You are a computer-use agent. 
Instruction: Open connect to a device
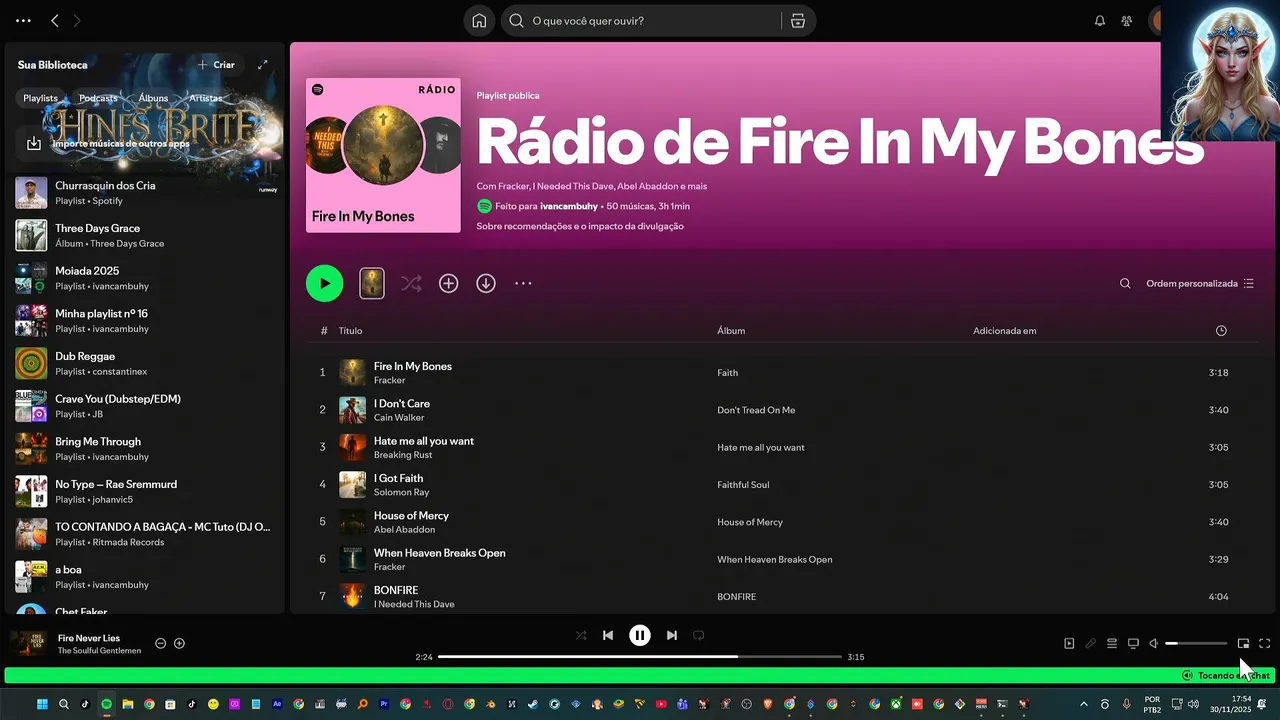pos(1133,644)
